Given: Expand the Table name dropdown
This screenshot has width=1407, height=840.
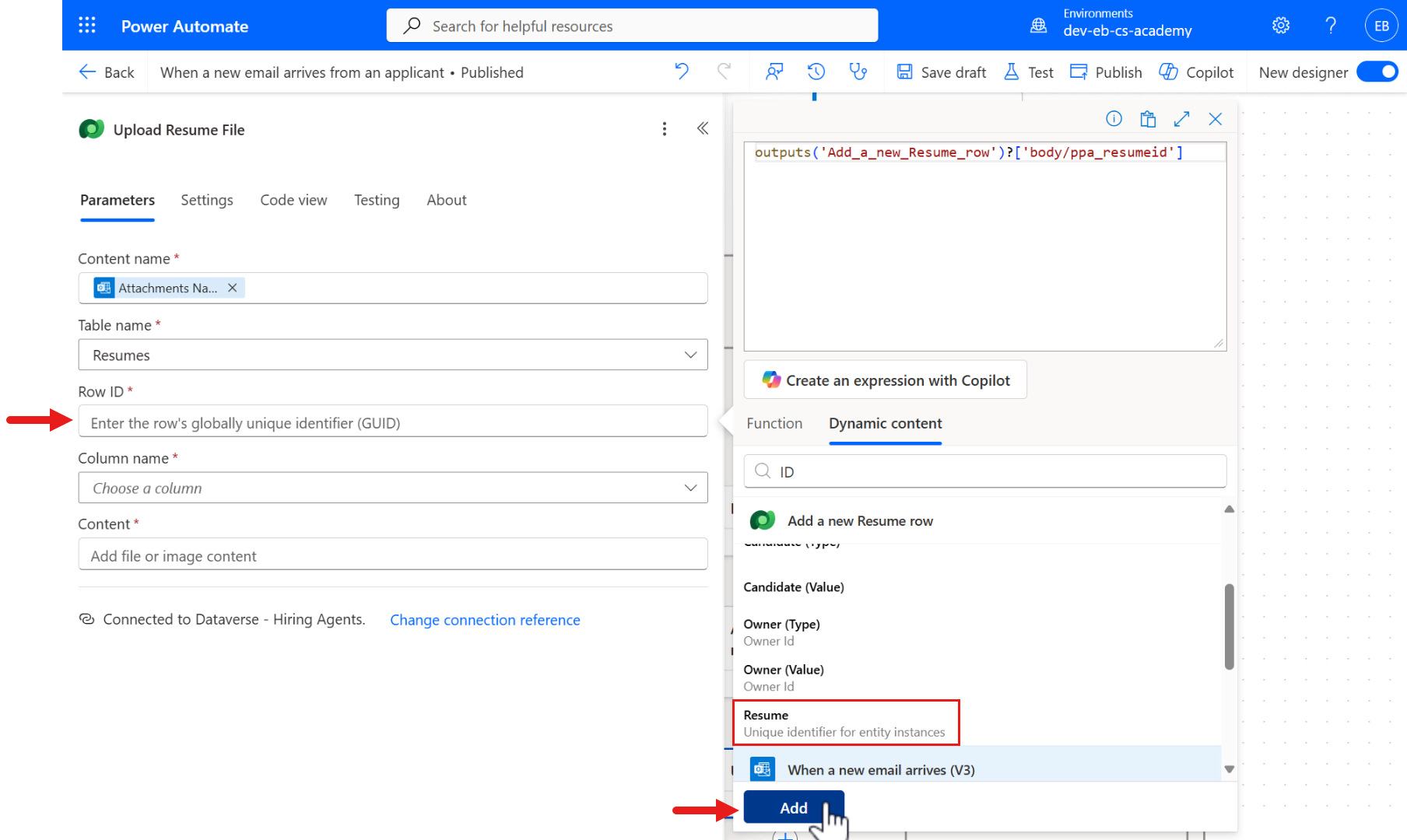Looking at the screenshot, I should click(x=689, y=355).
